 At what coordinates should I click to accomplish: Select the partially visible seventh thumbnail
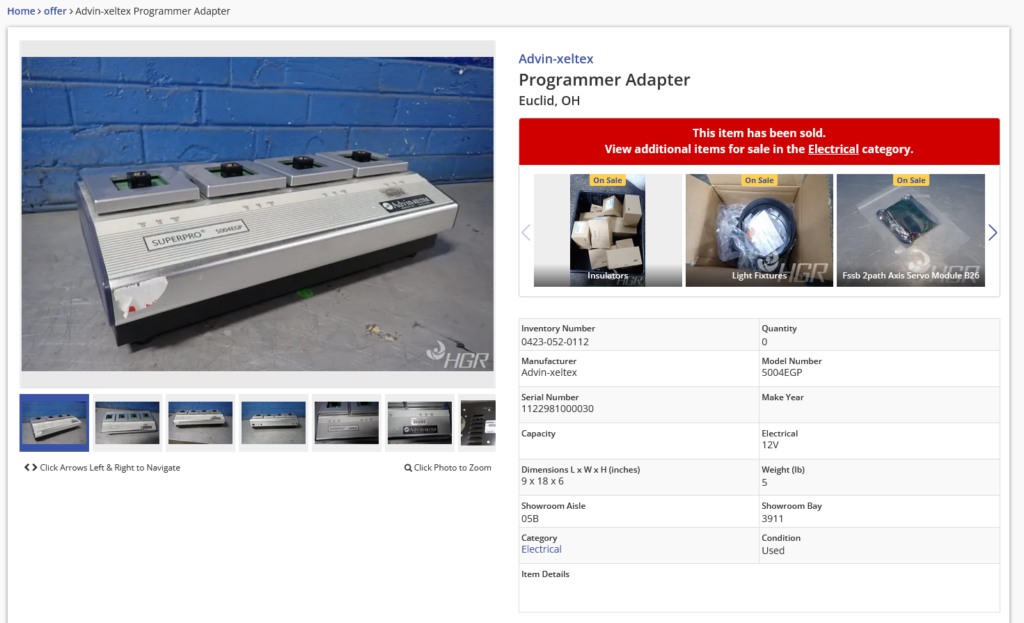click(x=477, y=423)
